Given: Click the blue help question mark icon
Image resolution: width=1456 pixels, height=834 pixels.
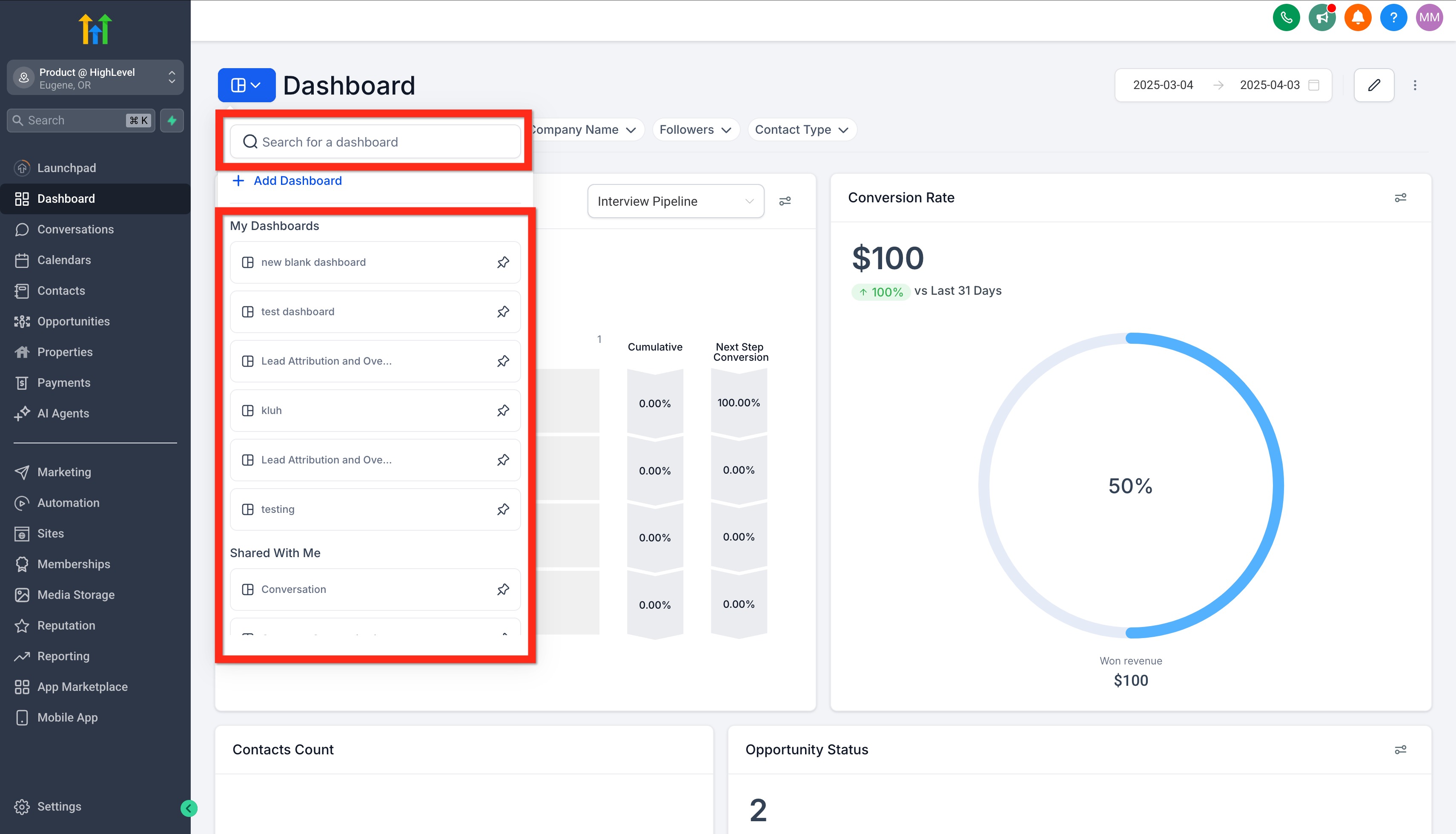Looking at the screenshot, I should [x=1393, y=17].
